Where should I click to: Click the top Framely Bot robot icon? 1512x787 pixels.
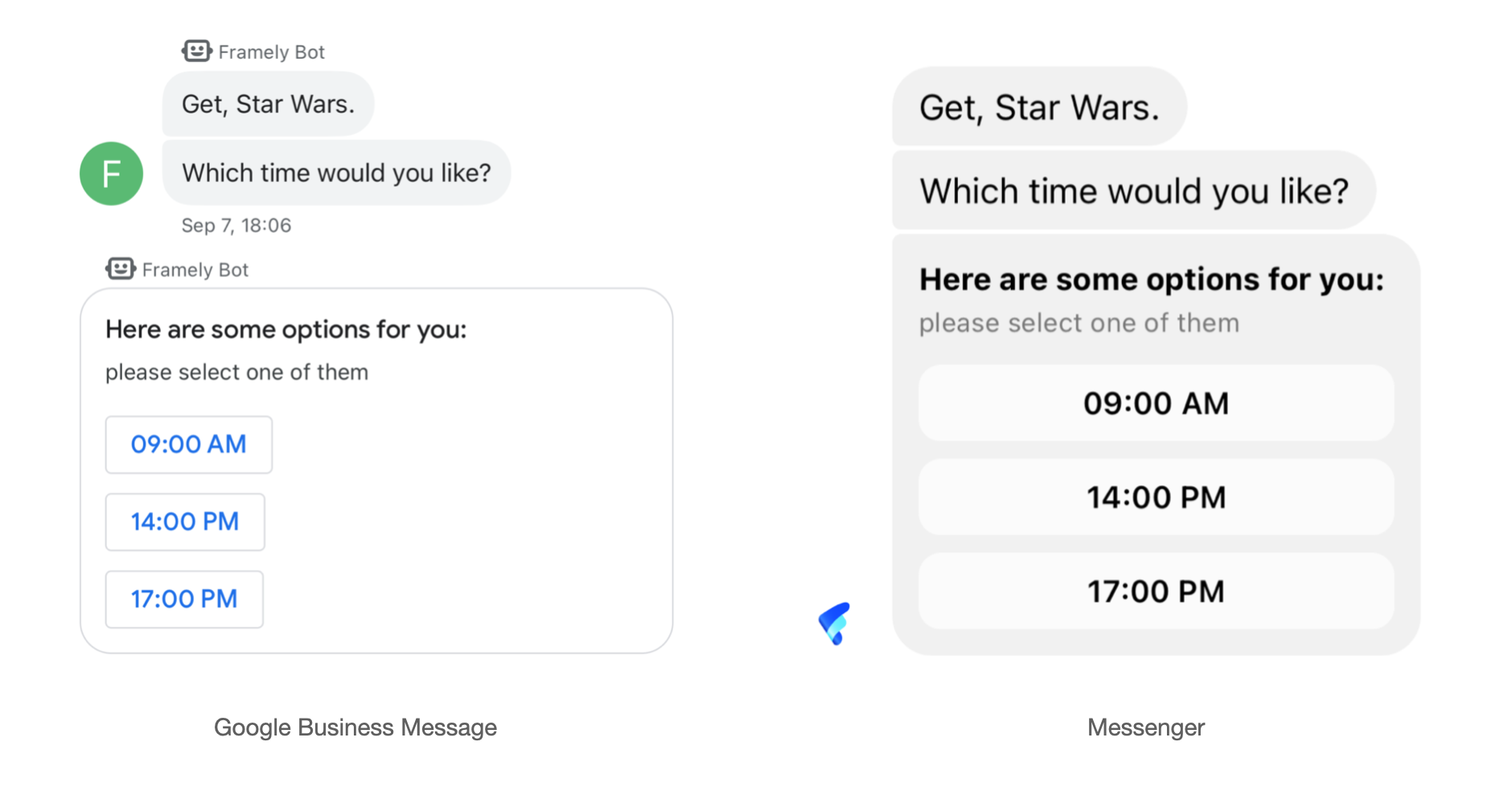pos(196,52)
